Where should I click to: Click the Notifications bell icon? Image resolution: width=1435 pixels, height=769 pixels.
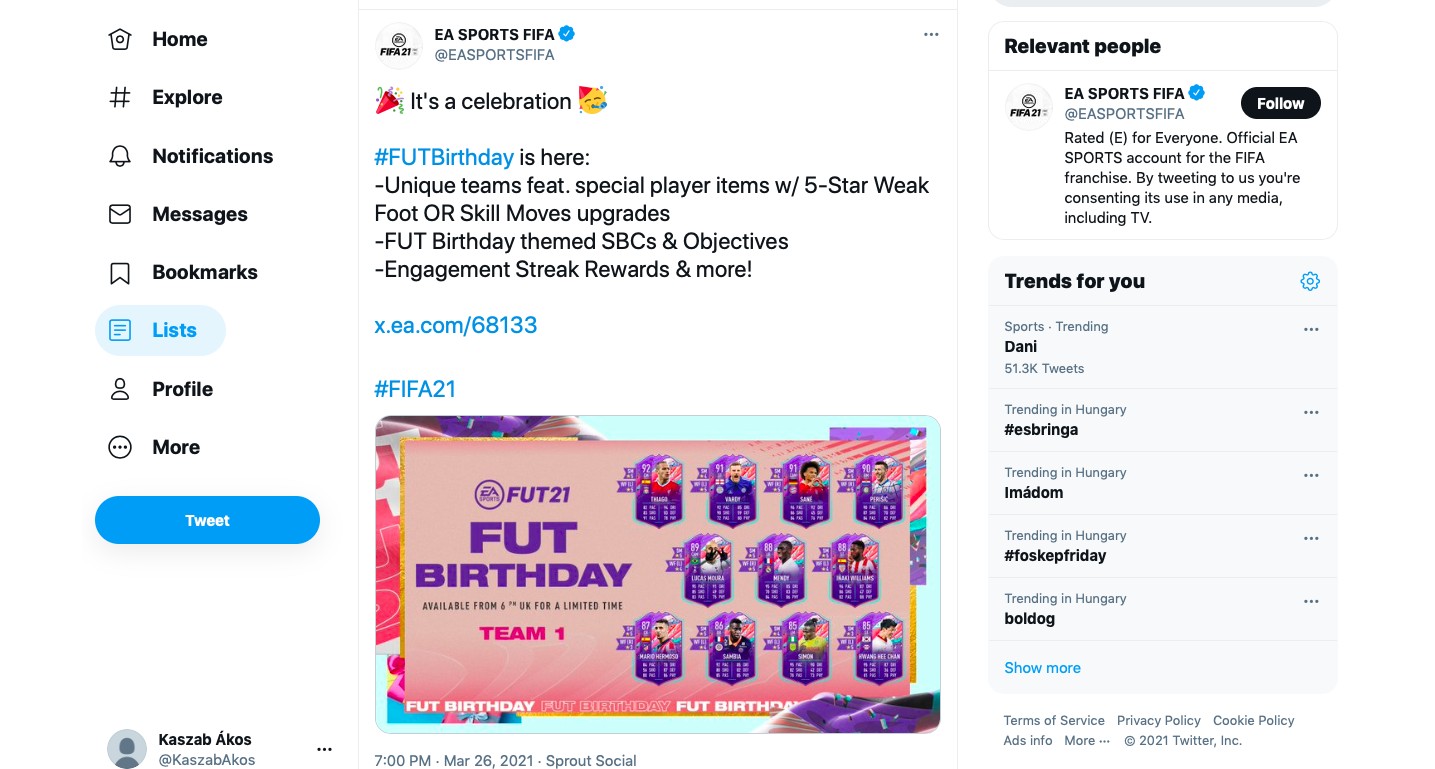point(120,156)
